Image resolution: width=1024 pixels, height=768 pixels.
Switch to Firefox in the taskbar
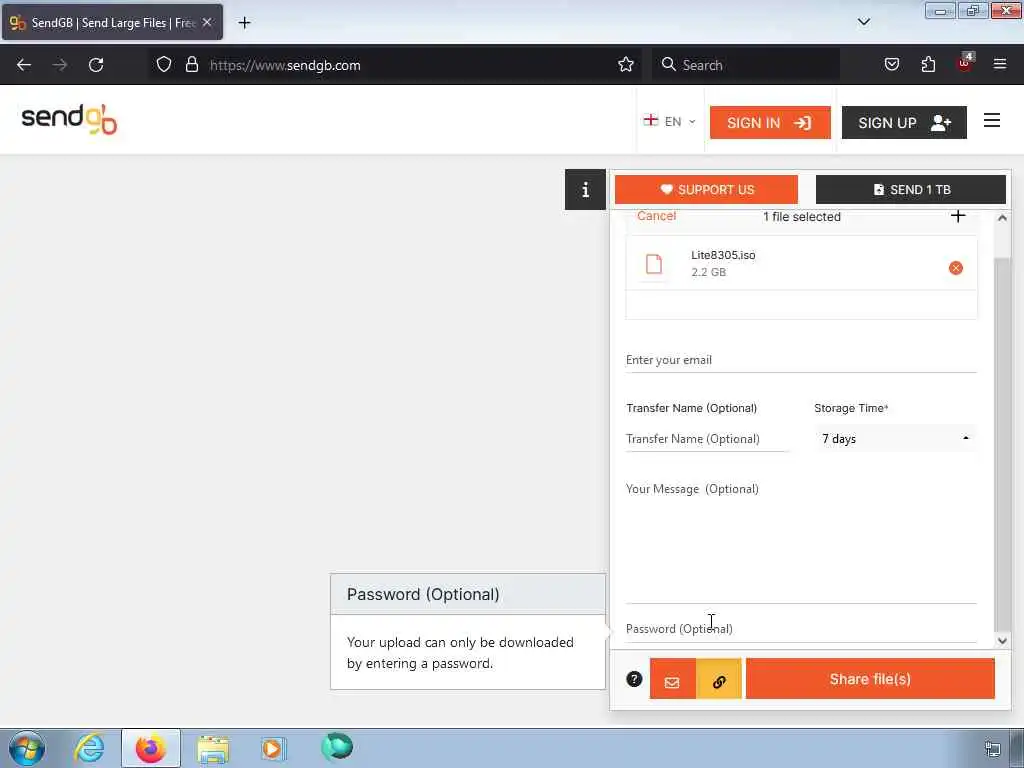[x=150, y=748]
